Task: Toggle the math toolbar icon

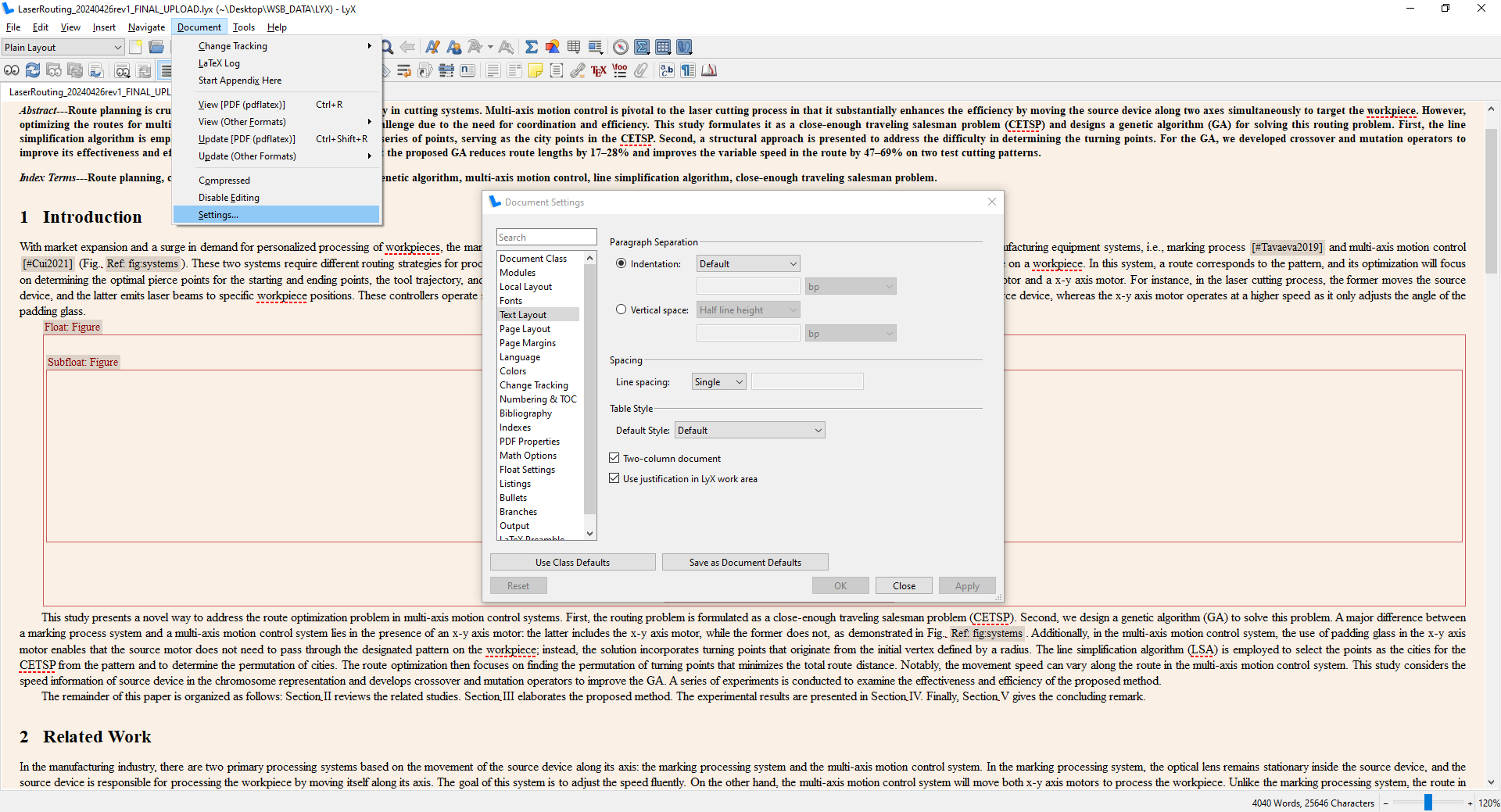Action: (x=642, y=47)
